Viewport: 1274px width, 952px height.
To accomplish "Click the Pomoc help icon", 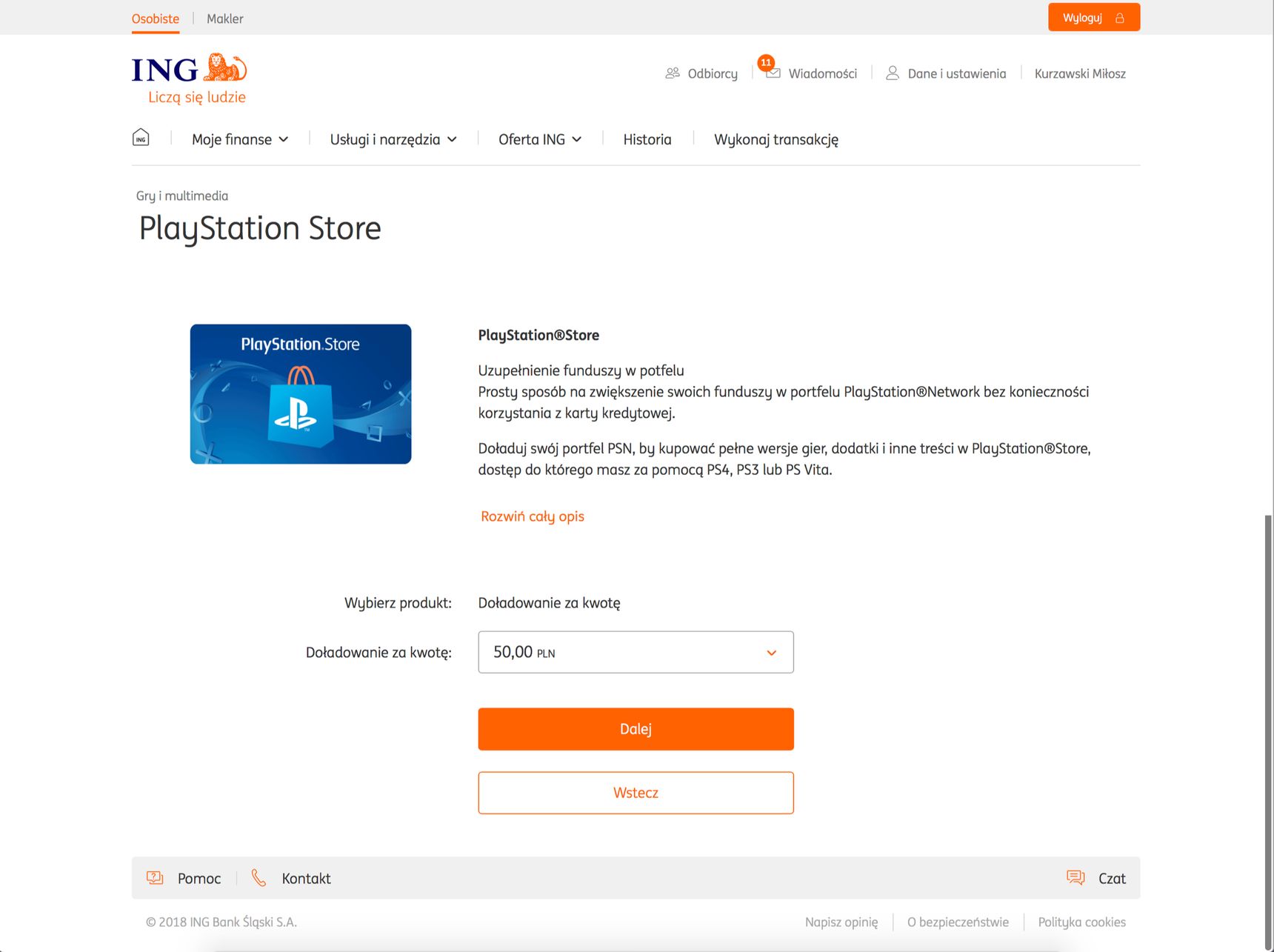I will [155, 878].
